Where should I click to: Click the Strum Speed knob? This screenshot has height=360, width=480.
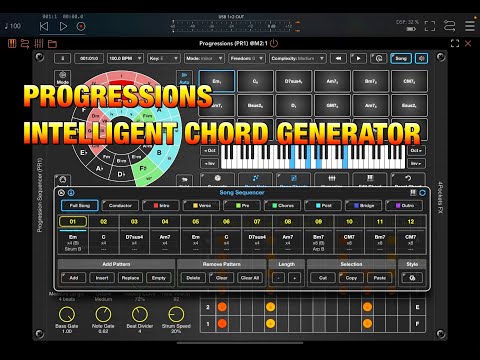[x=176, y=314]
